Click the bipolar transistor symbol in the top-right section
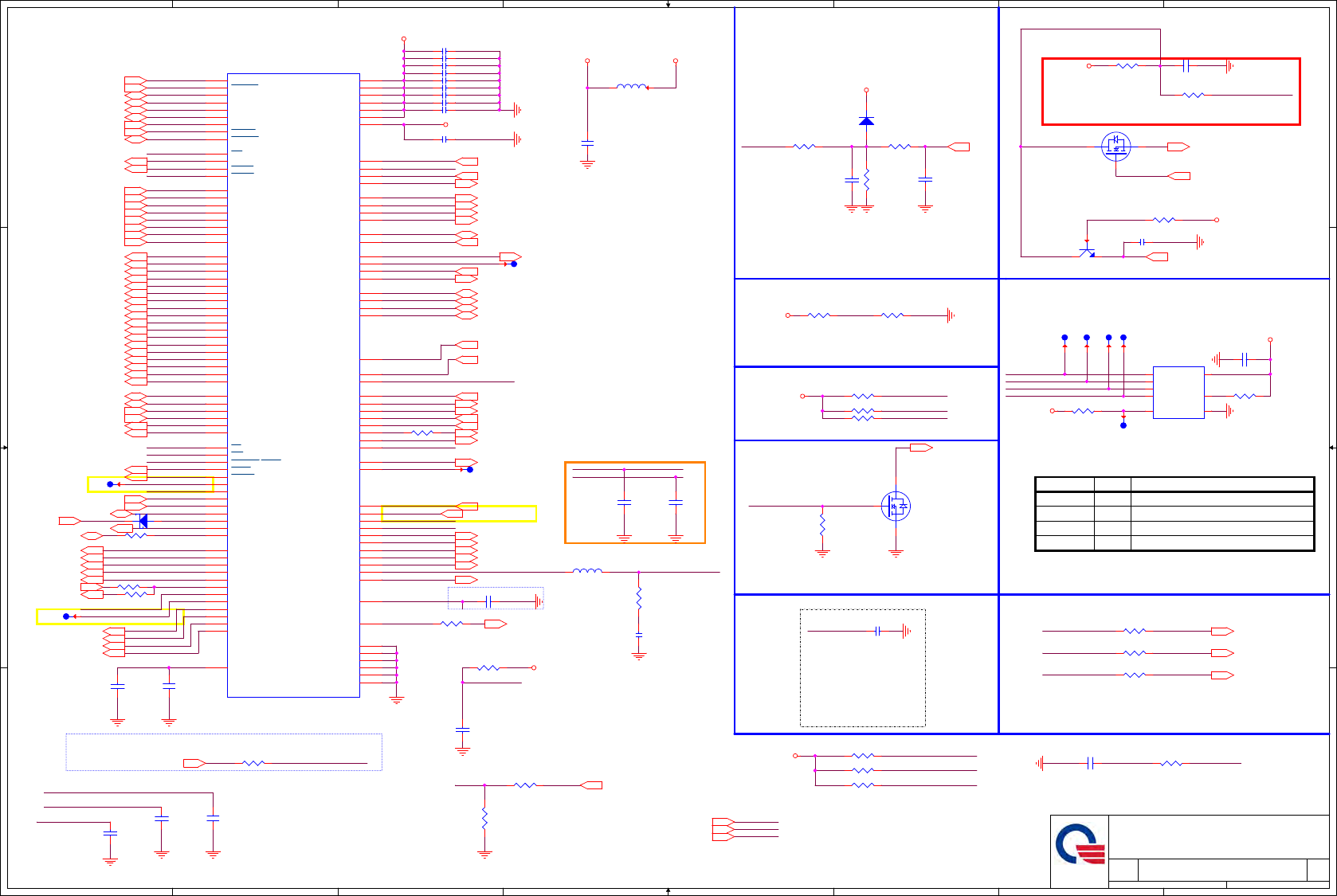The width and height of the screenshot is (1337, 896). point(1087,252)
